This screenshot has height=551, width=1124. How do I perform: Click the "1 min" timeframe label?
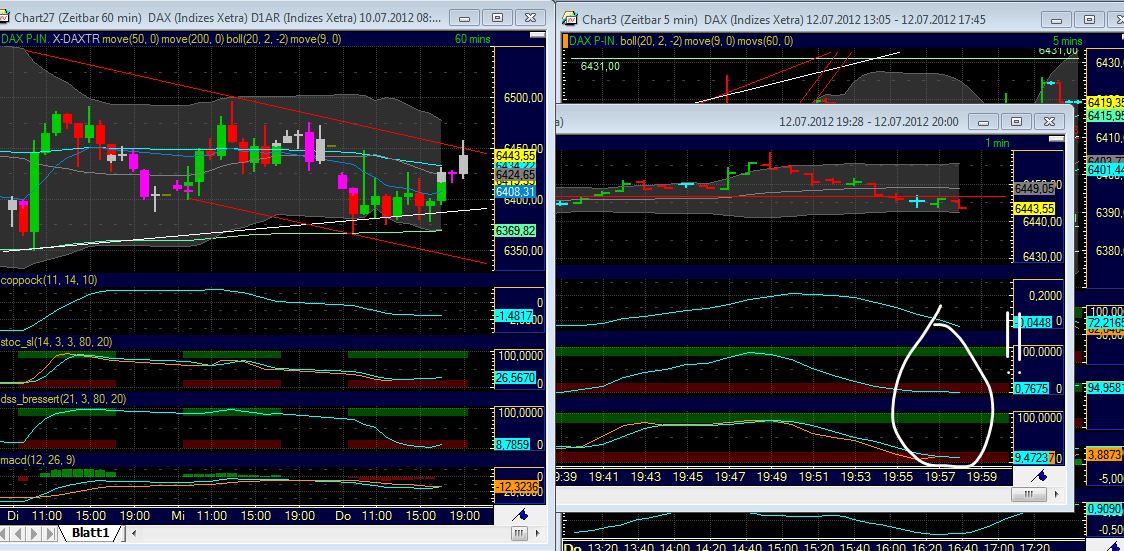996,143
